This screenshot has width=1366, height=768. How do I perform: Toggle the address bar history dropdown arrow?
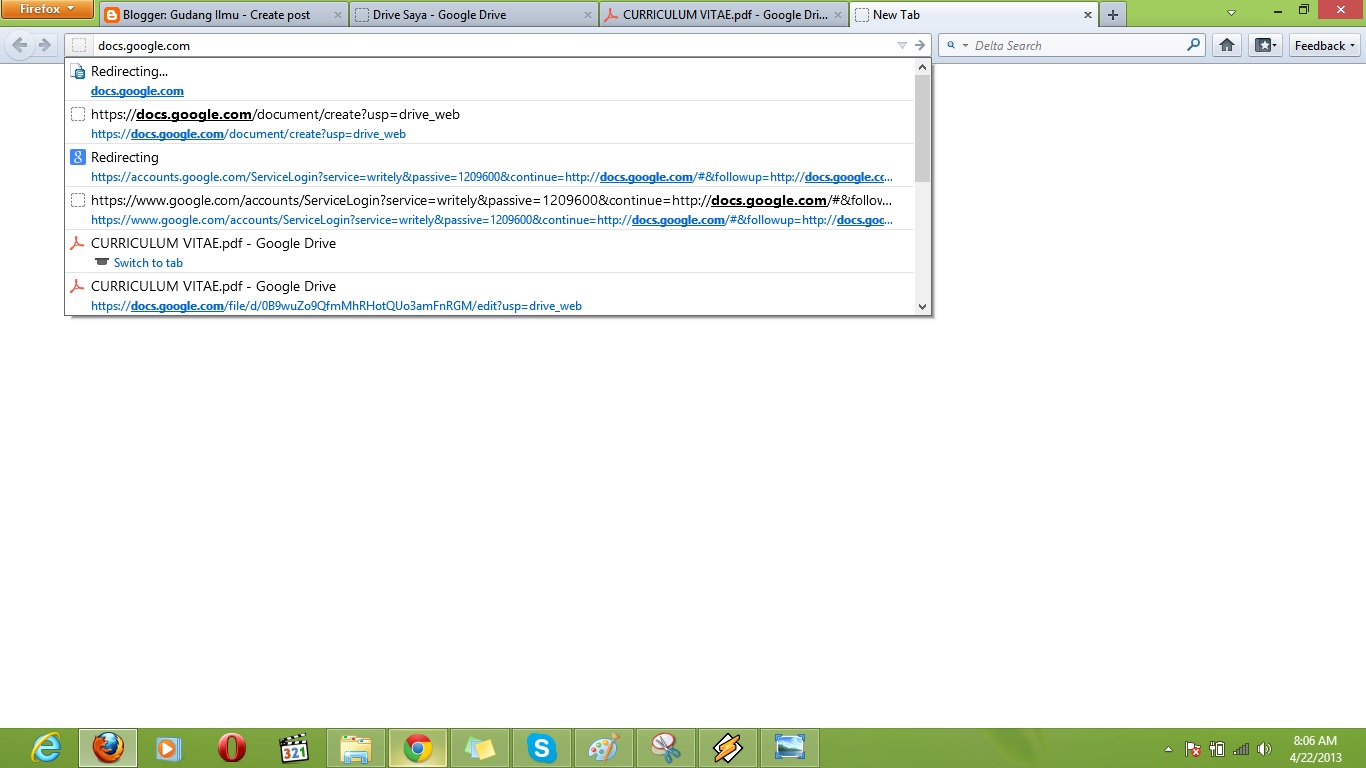(x=902, y=45)
